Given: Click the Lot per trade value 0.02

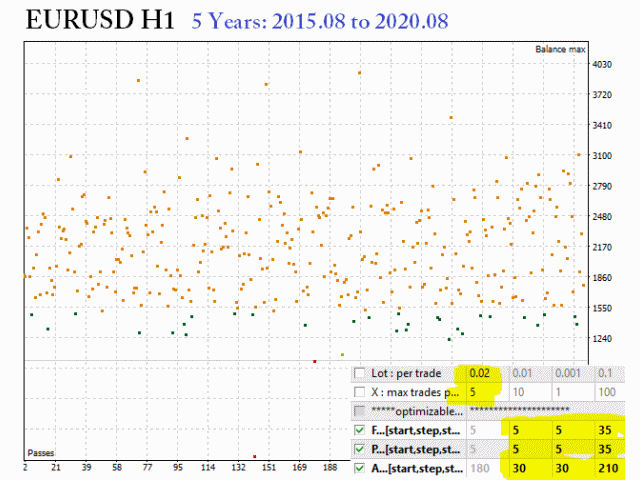Looking at the screenshot, I should click(x=480, y=373).
